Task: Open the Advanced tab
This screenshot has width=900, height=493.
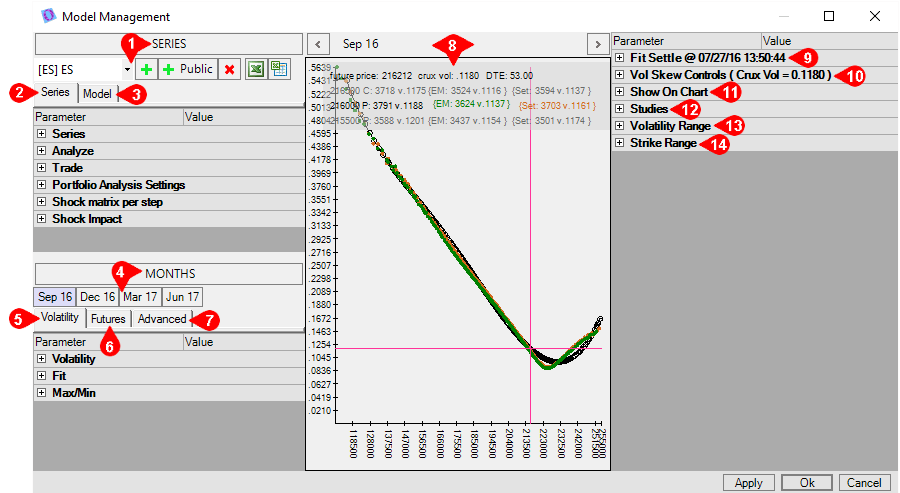Action: tap(161, 319)
